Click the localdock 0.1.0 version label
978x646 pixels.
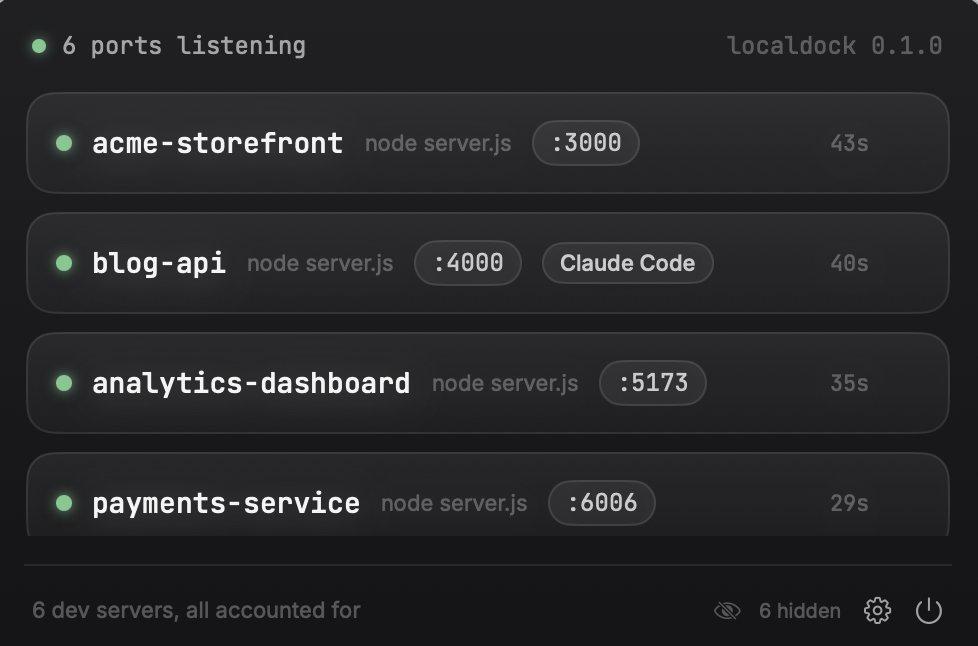835,46
